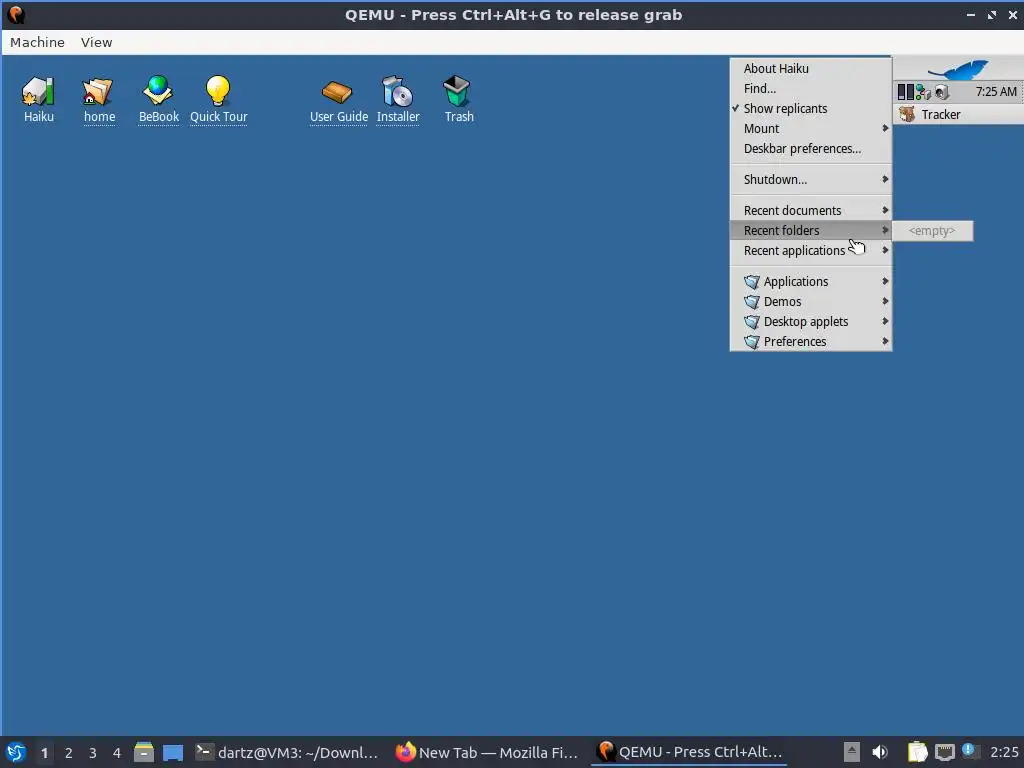The height and width of the screenshot is (768, 1024).
Task: Open the Haiku volume desktop icon
Action: (x=38, y=91)
